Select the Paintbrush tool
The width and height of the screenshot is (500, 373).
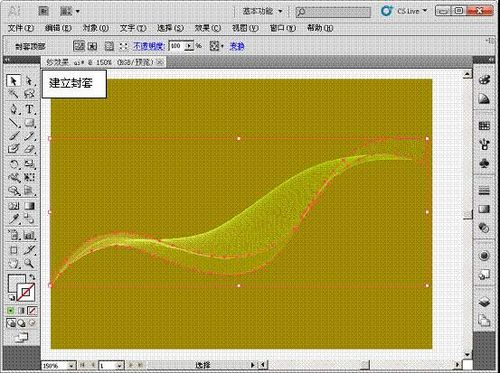pos(13,136)
